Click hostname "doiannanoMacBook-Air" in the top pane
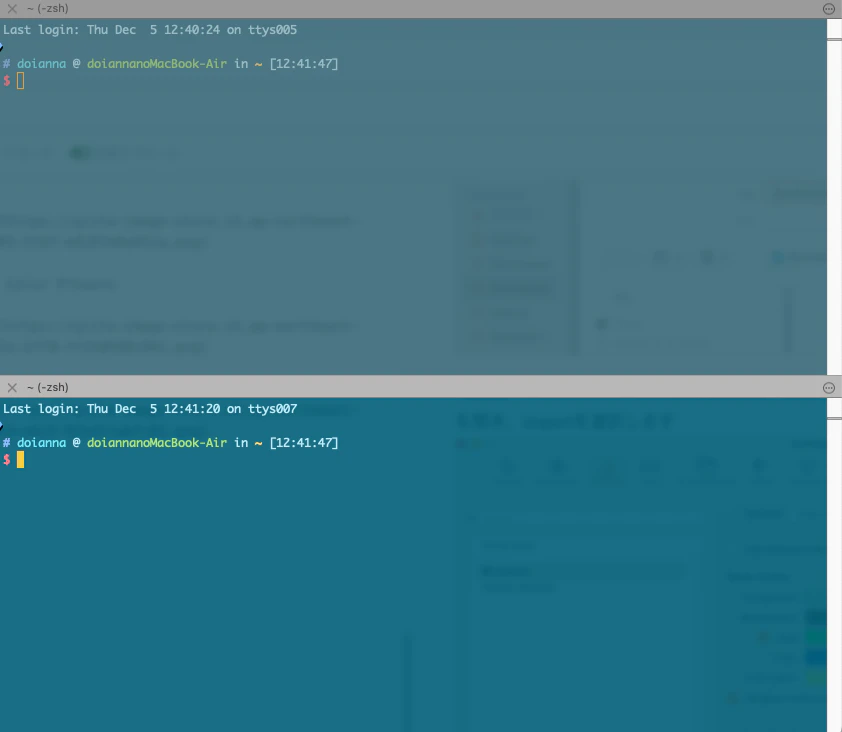The height and width of the screenshot is (732, 842). click(157, 64)
